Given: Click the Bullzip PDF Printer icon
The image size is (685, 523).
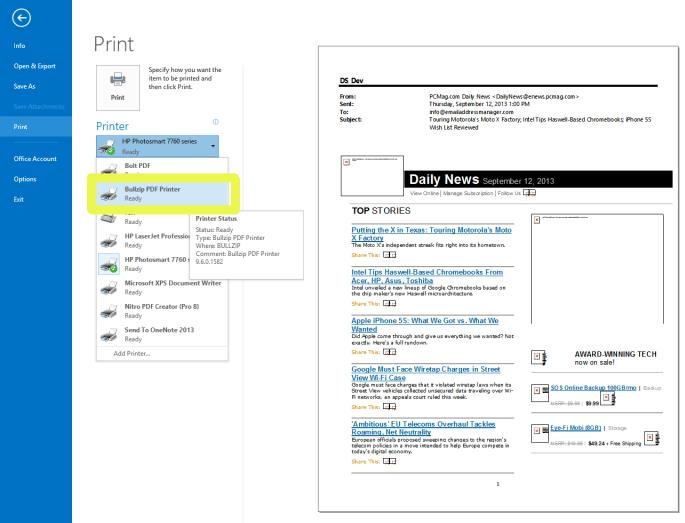Looking at the screenshot, I should pos(109,194).
